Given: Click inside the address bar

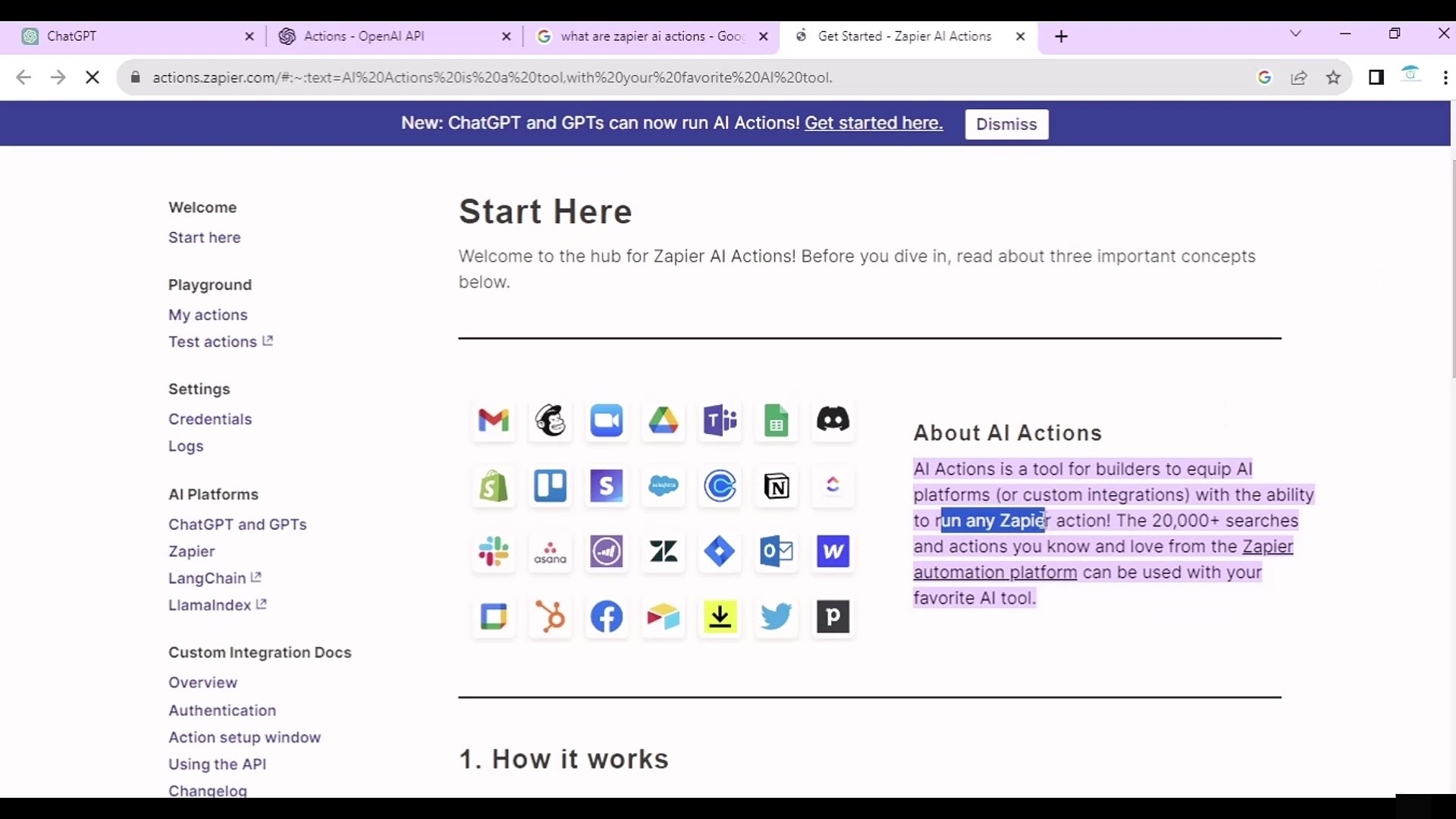Looking at the screenshot, I should pos(531,77).
